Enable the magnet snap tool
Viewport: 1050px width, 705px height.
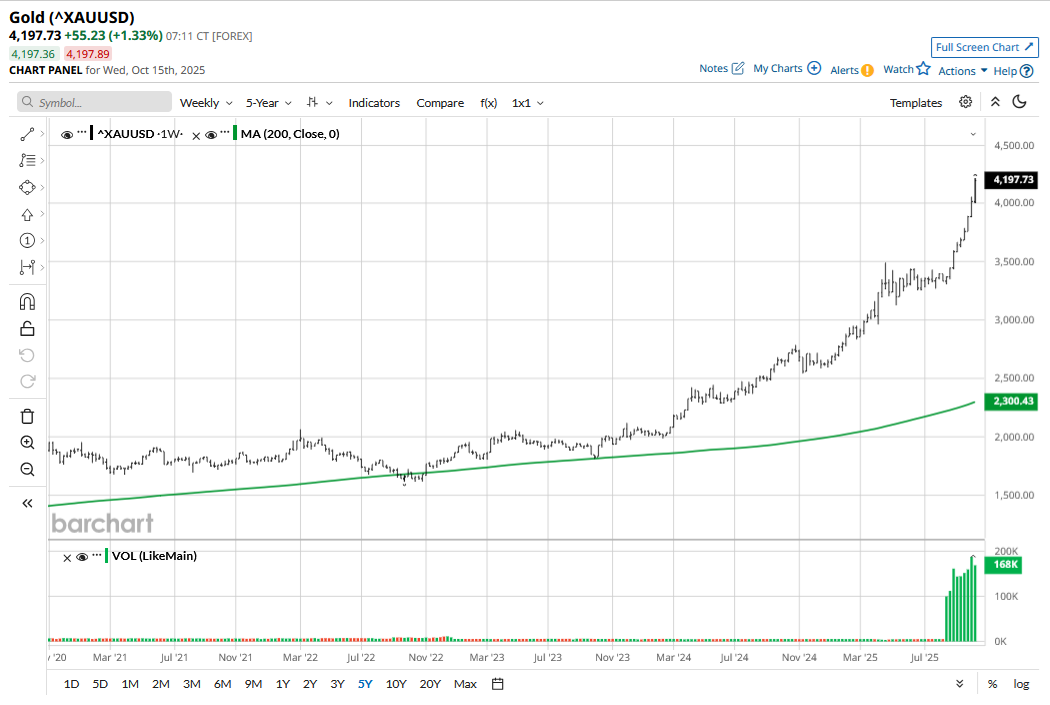[x=27, y=301]
